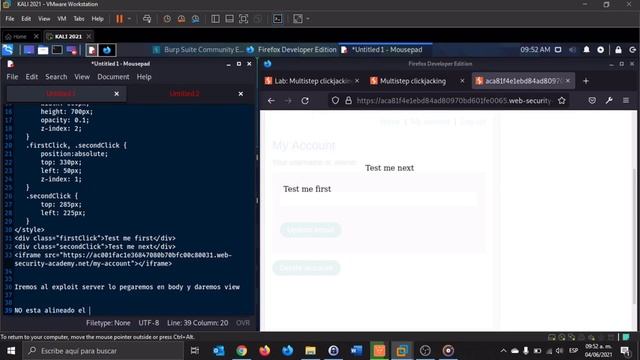Click the faint Delete account button
Viewport: 640px width, 360px height.
click(x=306, y=268)
